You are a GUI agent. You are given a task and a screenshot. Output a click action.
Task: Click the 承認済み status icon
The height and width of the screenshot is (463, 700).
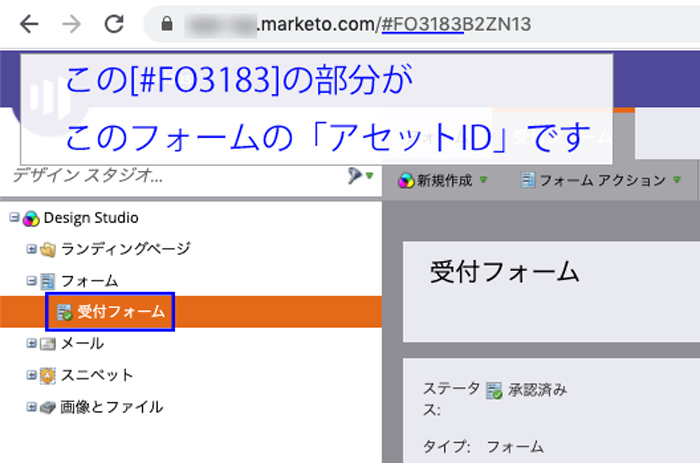(494, 391)
